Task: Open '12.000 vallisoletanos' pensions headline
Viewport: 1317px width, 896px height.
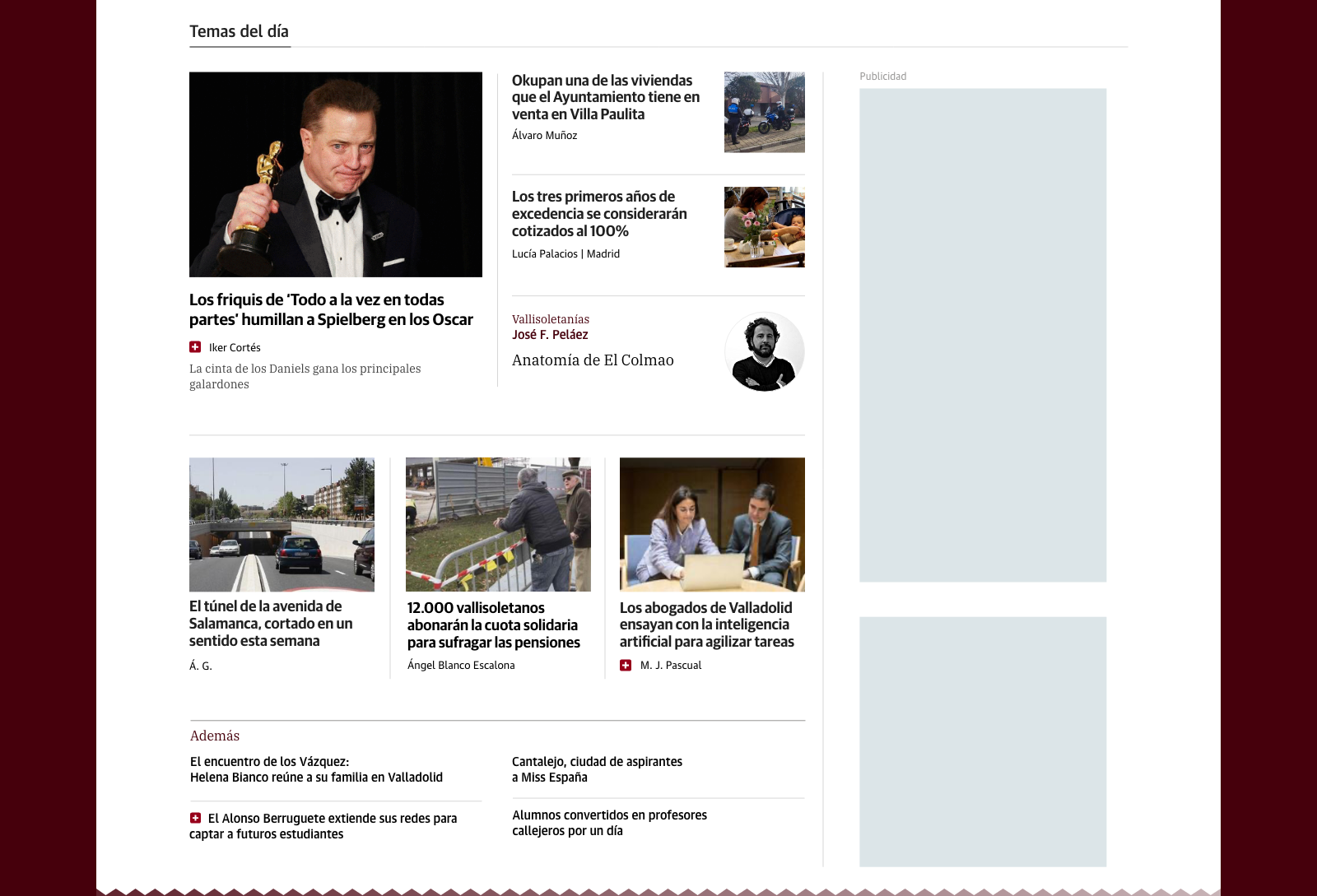Action: (493, 625)
